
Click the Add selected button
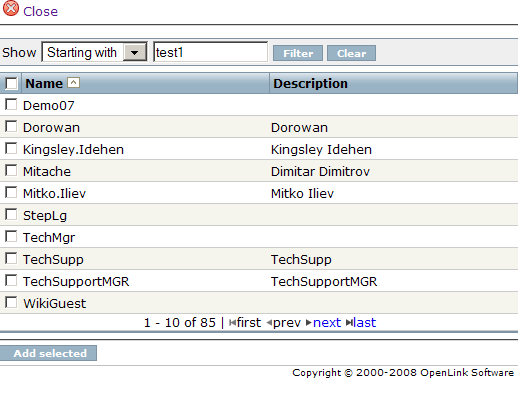click(48, 353)
